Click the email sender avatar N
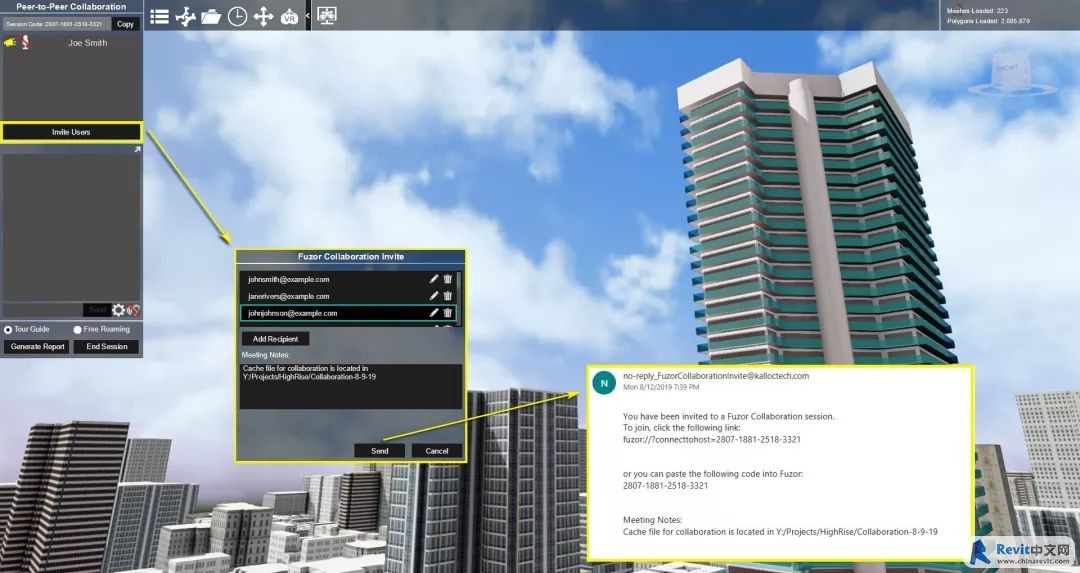 pyautogui.click(x=604, y=383)
